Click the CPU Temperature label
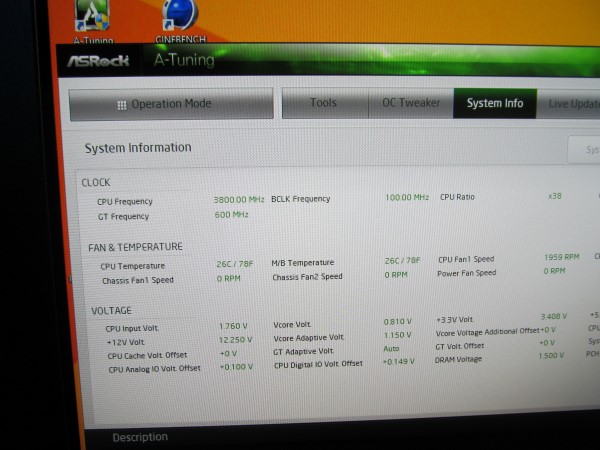Viewport: 600px width, 450px height. (132, 266)
